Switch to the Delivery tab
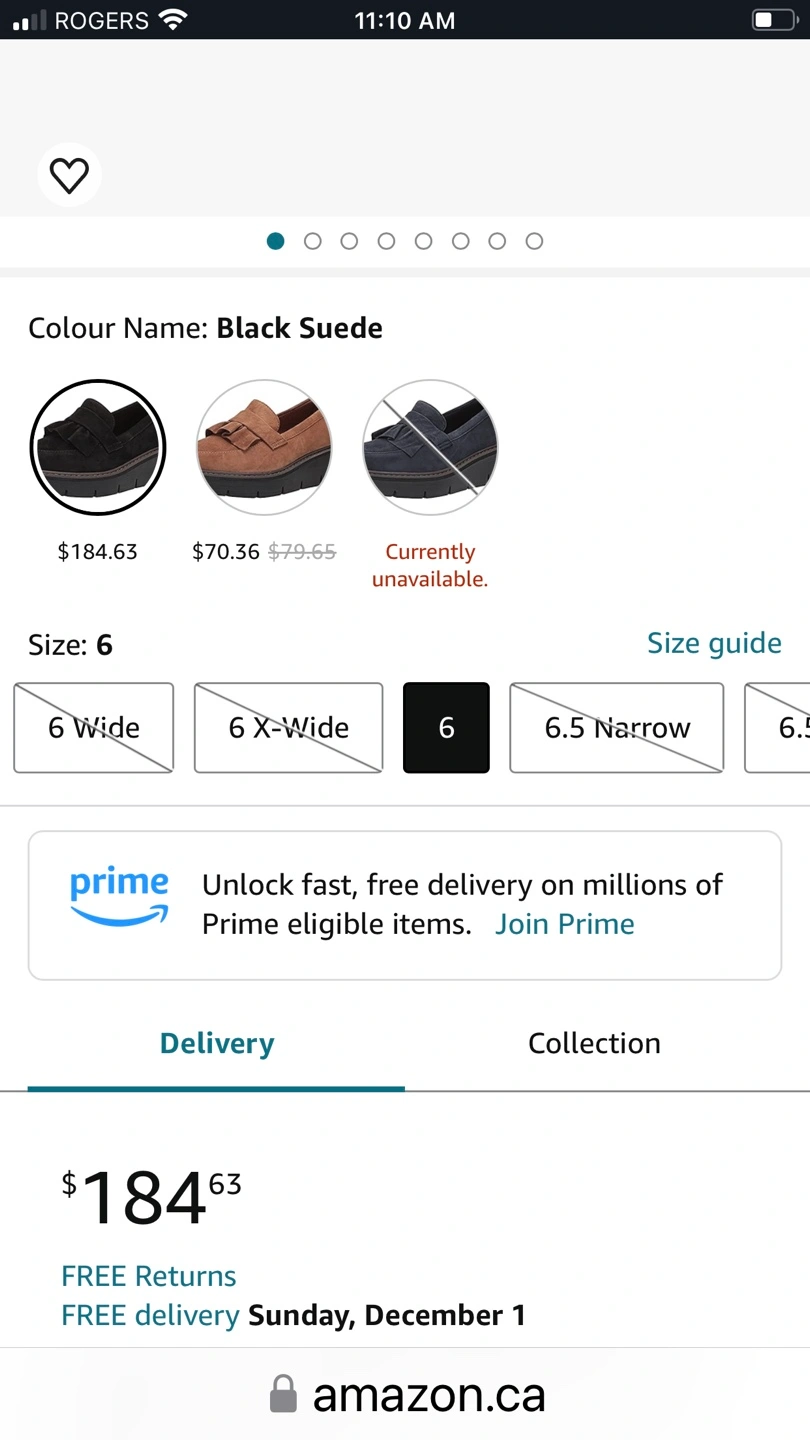 pos(216,1043)
